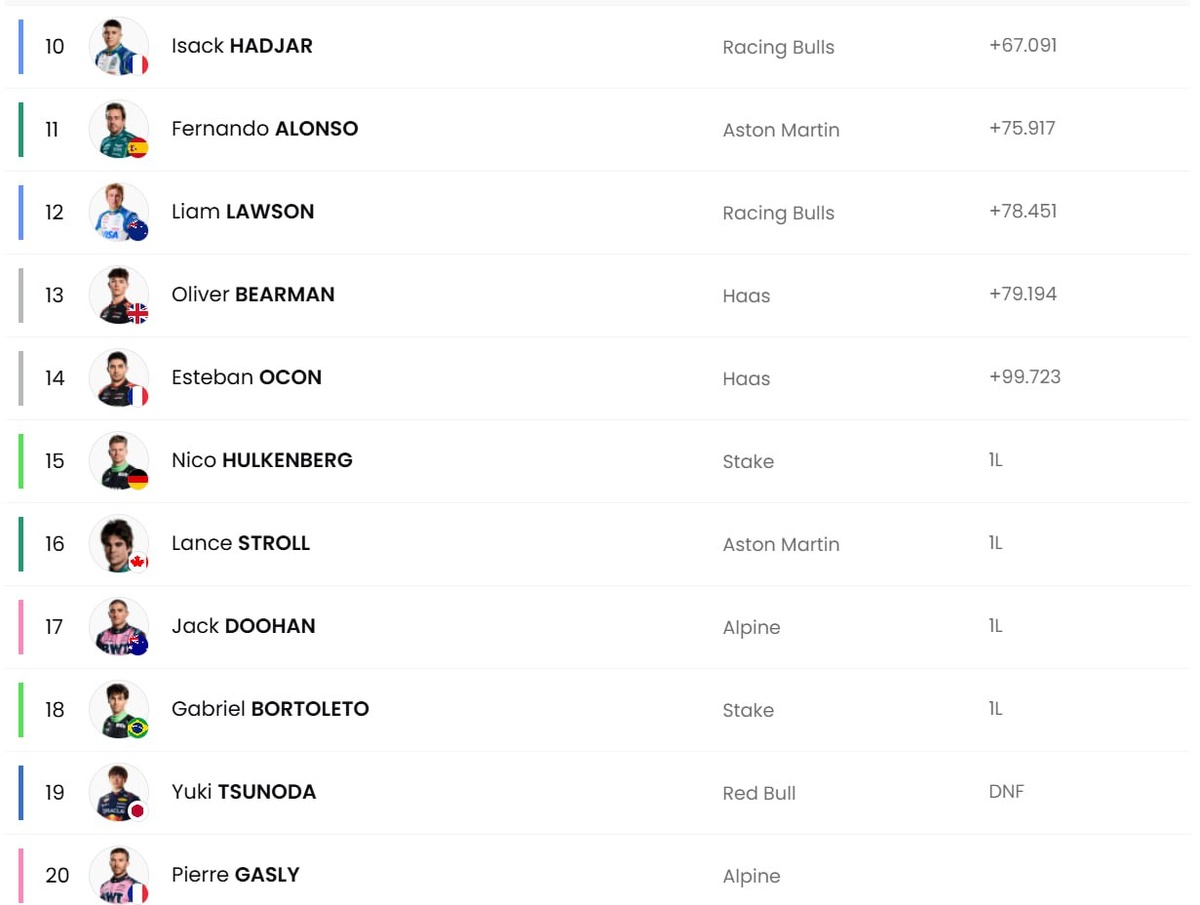Click the UK flag beside Oliver Bearman
Screen dimensions: 1200x905
click(138, 314)
